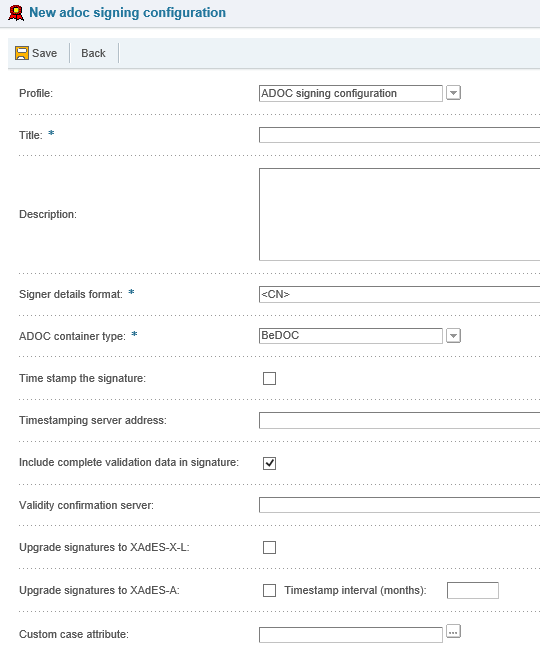Viewport: 540px width, 654px height.
Task: Tick the Upgrade signatures to XAdES-A checkbox
Action: point(269,590)
